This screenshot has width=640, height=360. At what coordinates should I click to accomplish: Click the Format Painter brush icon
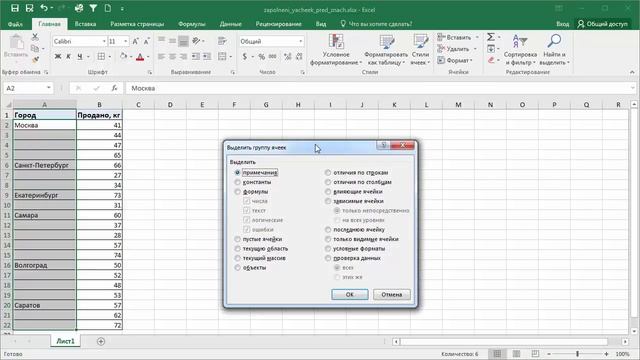coord(35,60)
